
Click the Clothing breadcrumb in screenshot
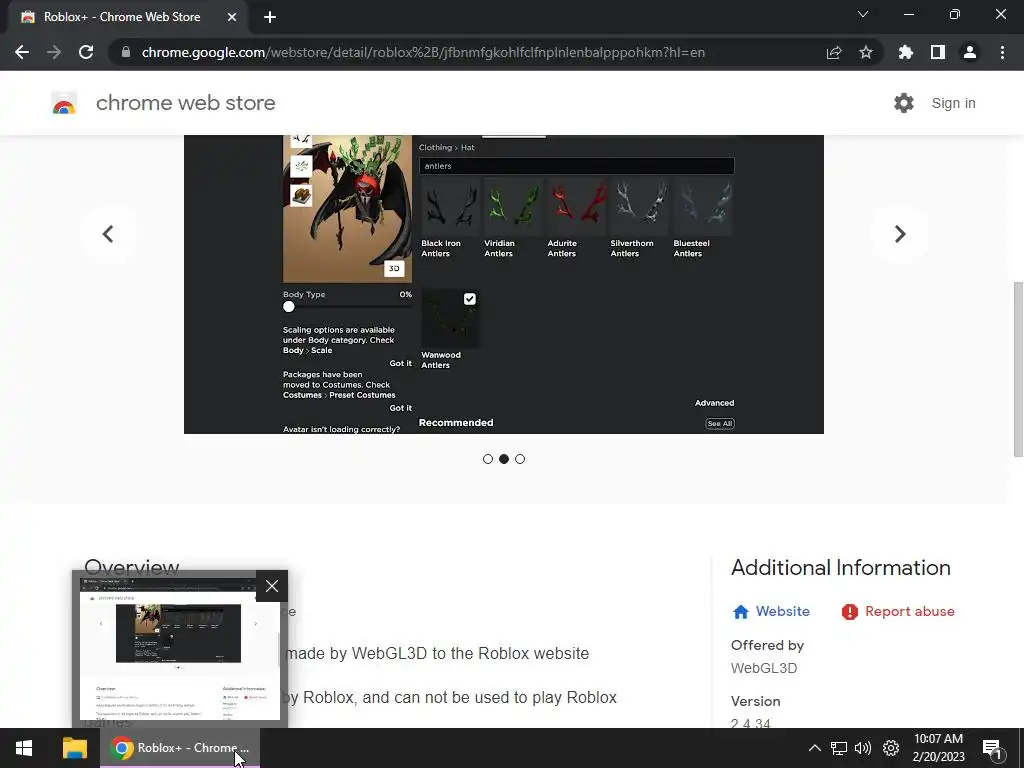point(435,148)
